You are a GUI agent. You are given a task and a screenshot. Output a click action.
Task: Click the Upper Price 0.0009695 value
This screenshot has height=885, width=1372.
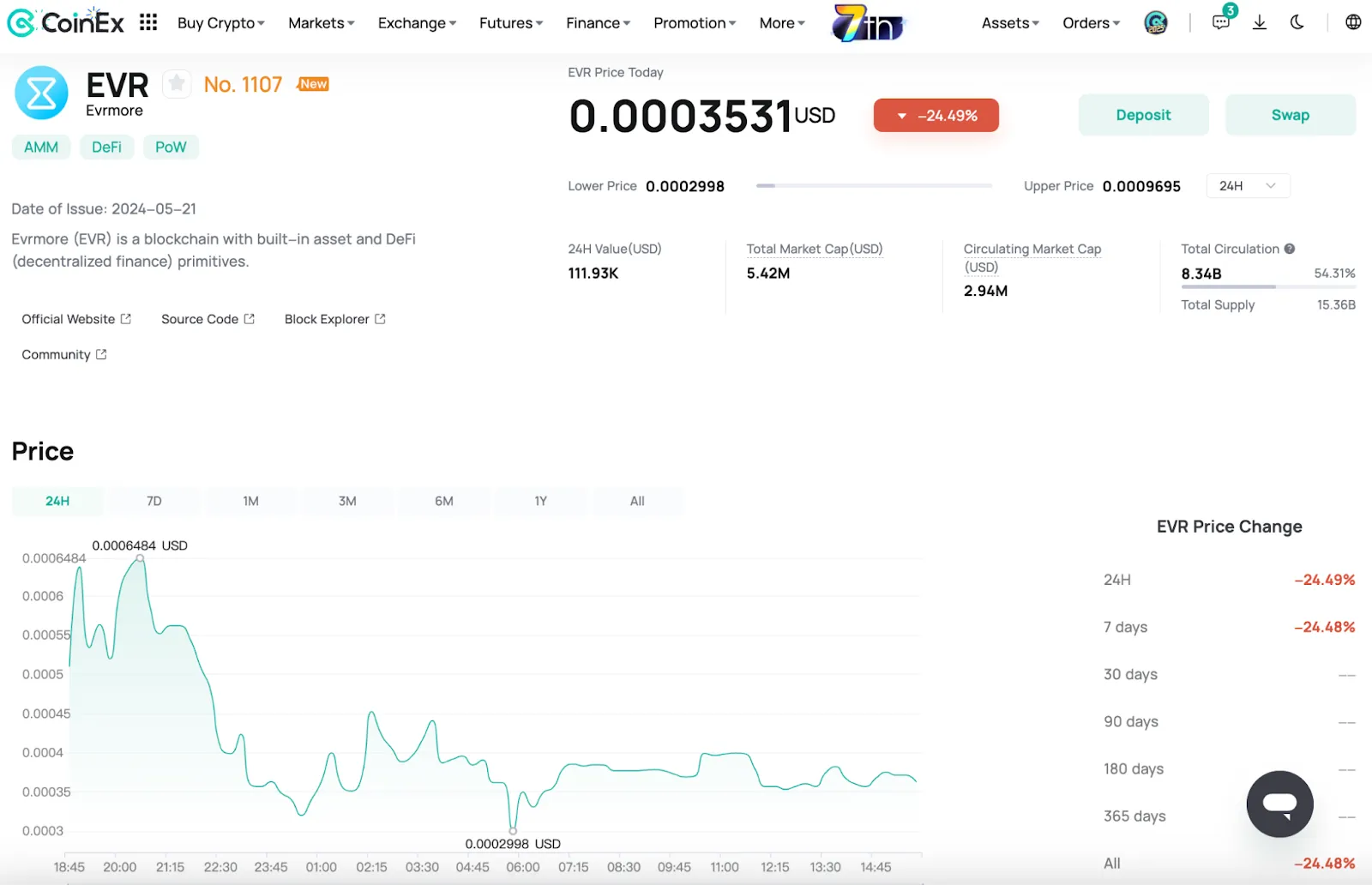point(1141,186)
